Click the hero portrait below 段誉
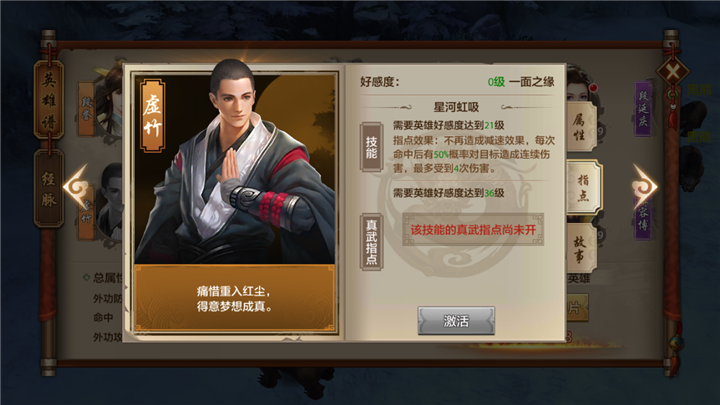Viewport: 720px width, 405px height. (x=110, y=202)
